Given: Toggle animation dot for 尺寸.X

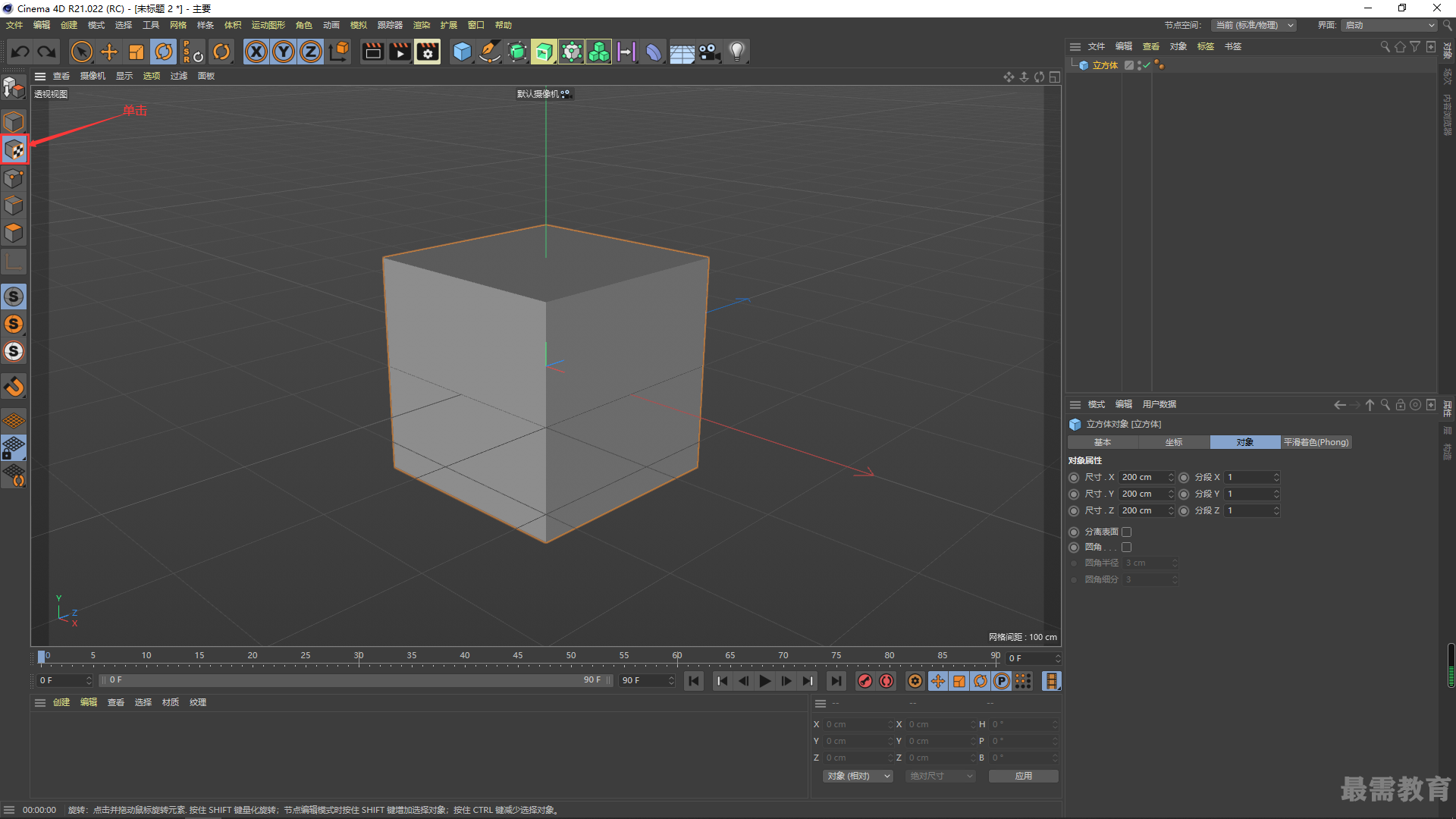Looking at the screenshot, I should coord(1074,477).
